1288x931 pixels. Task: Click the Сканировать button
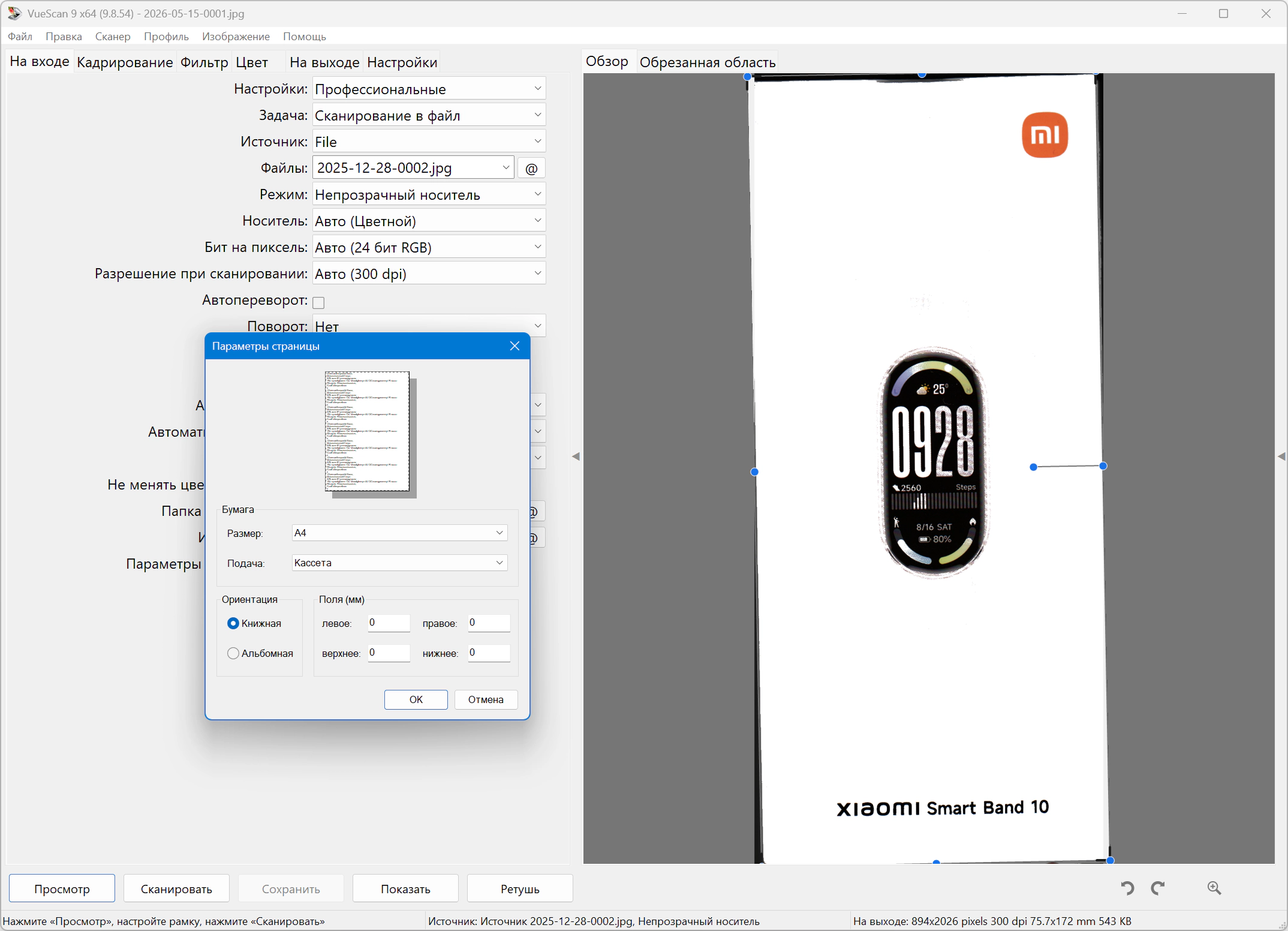[x=176, y=888]
